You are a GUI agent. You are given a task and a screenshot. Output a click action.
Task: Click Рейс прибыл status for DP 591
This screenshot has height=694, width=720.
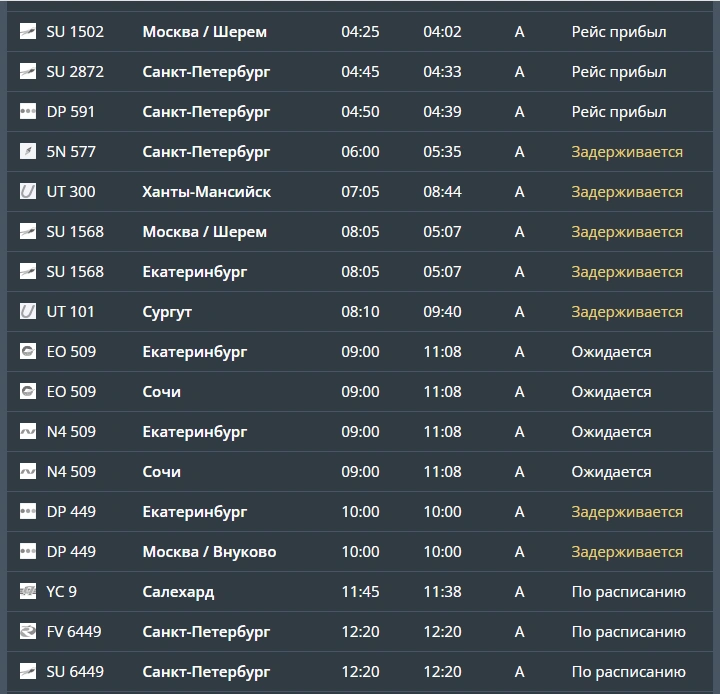619,112
